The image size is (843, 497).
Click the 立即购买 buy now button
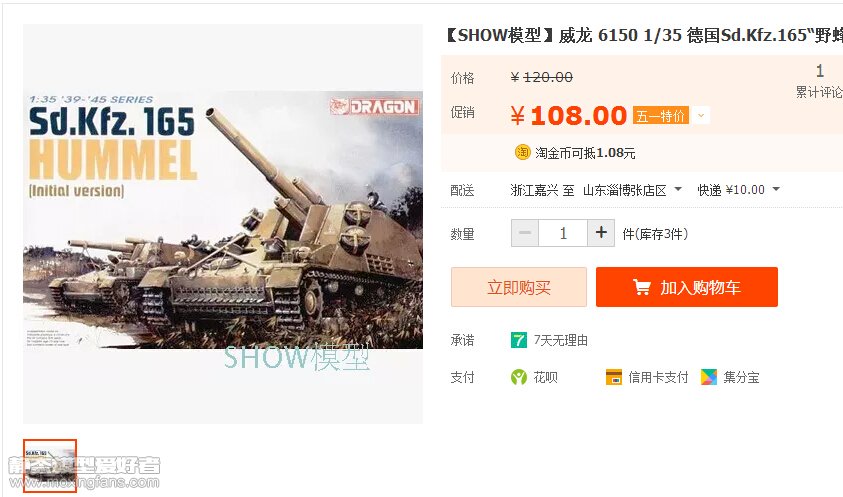click(x=519, y=287)
